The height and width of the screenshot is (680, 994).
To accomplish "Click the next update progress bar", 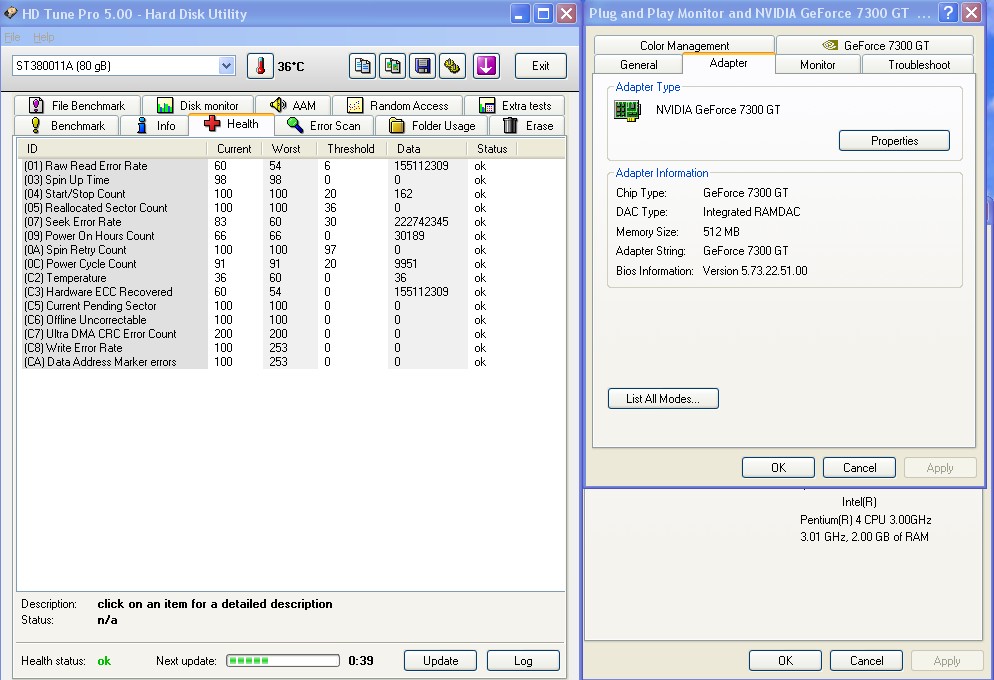I will (x=283, y=661).
